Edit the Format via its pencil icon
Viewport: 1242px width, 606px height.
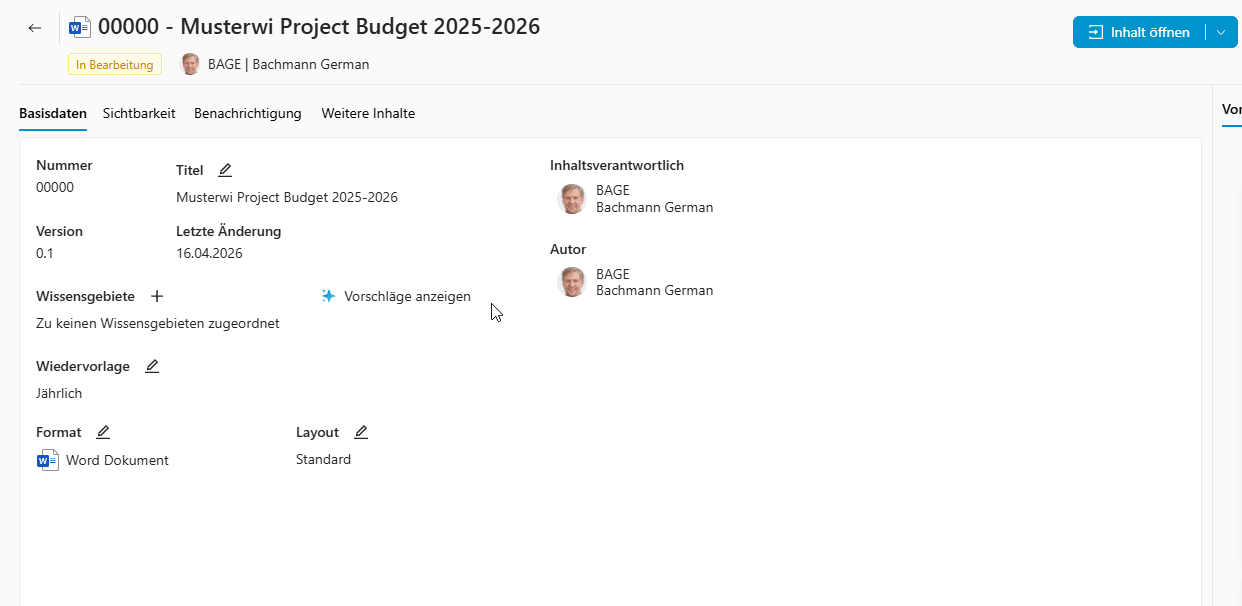coord(102,432)
